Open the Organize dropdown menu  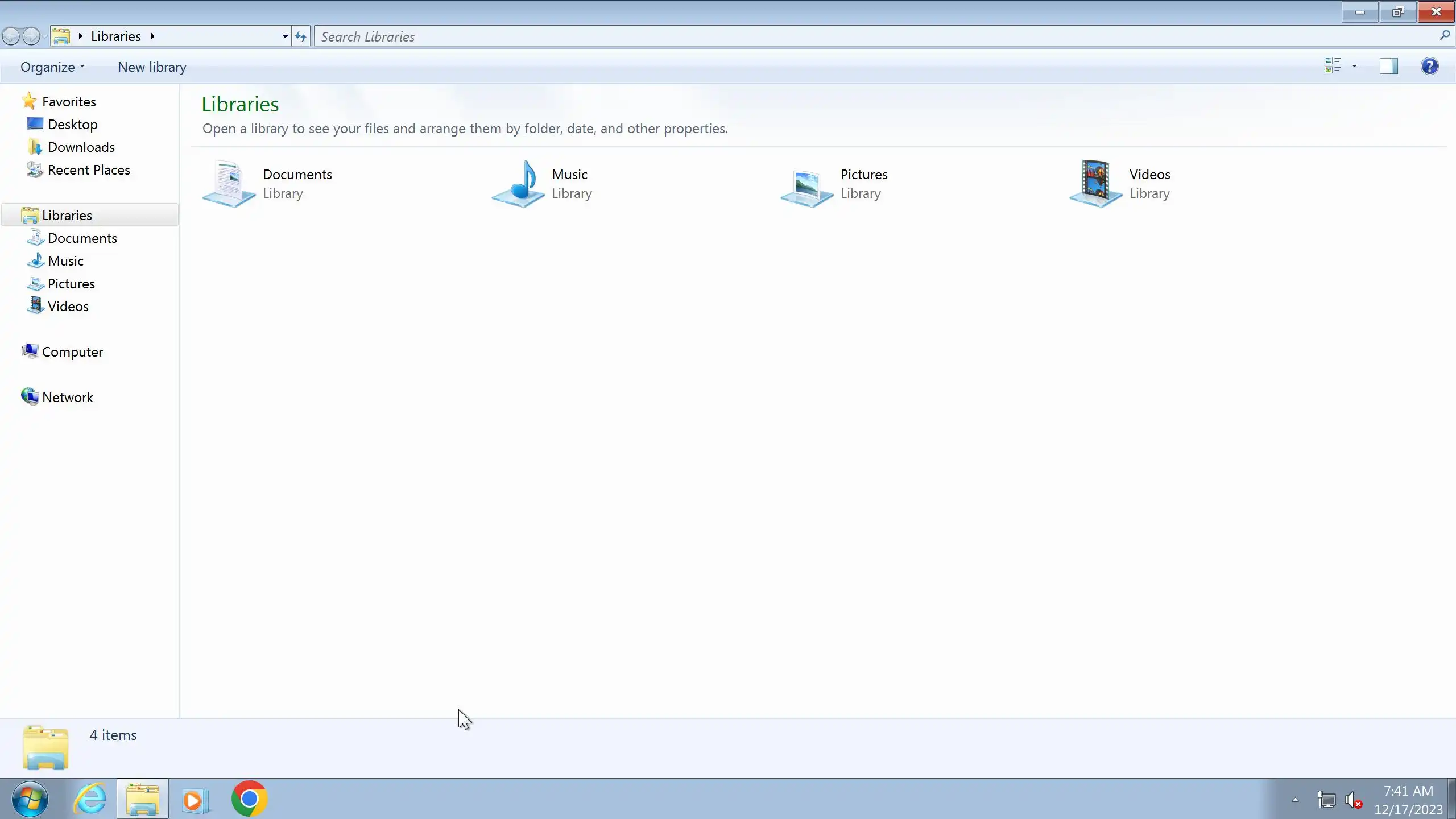coord(52,67)
